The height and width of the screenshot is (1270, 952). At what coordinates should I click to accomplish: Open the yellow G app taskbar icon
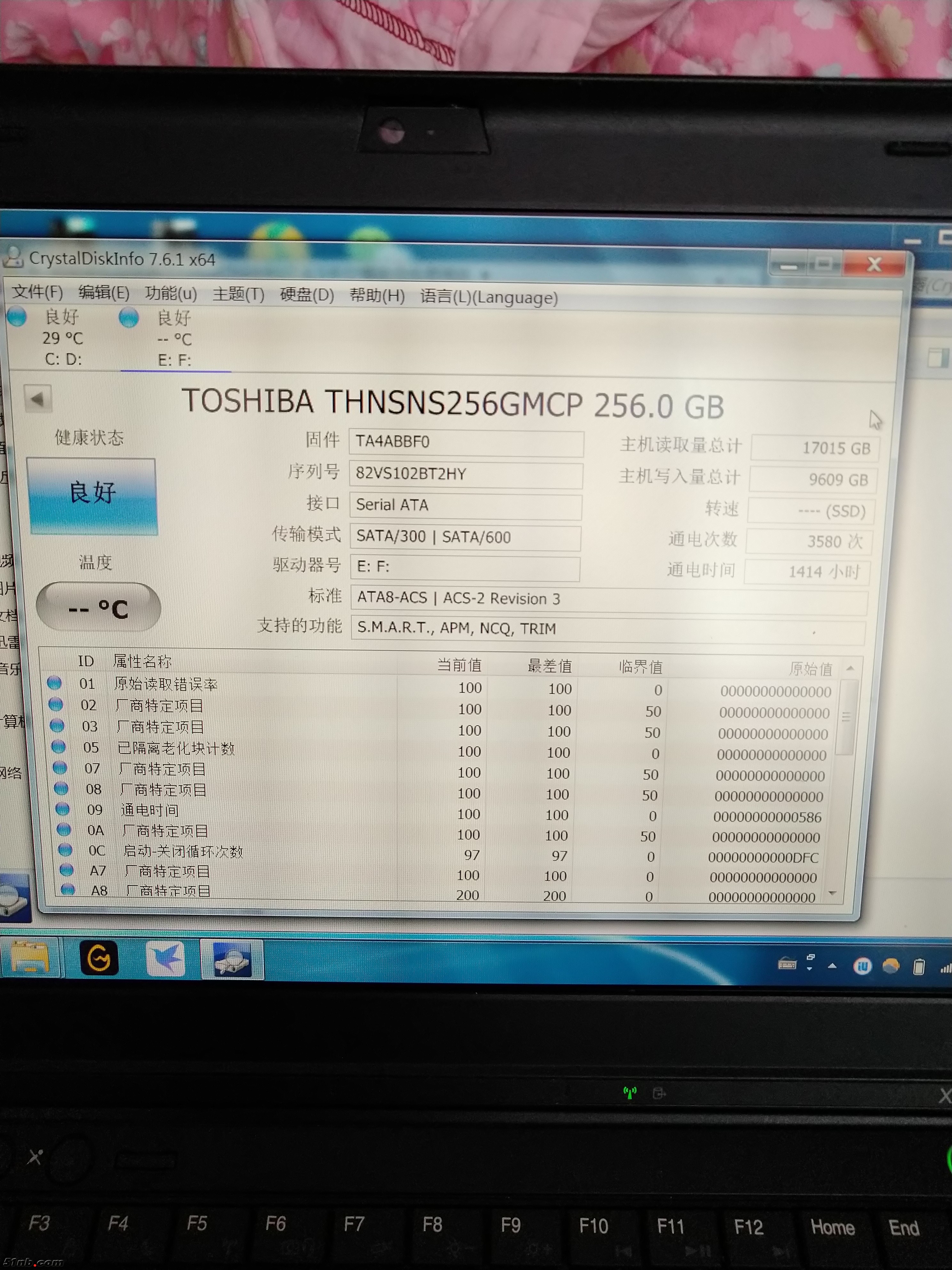point(99,958)
